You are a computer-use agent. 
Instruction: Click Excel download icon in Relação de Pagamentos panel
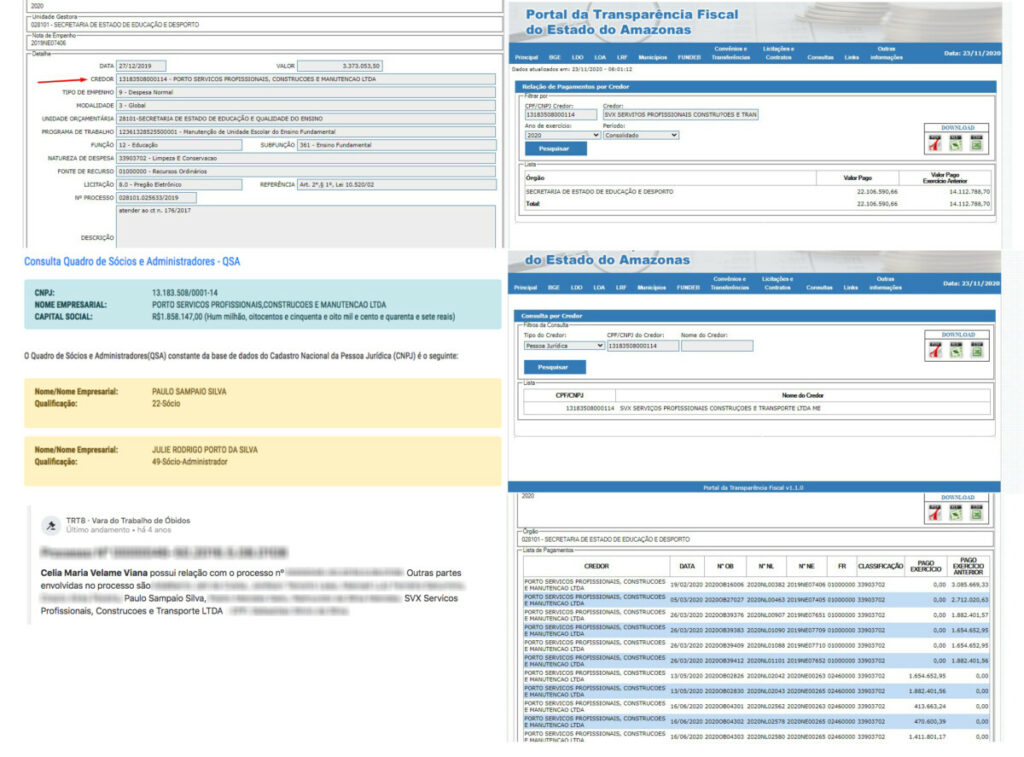pos(976,145)
